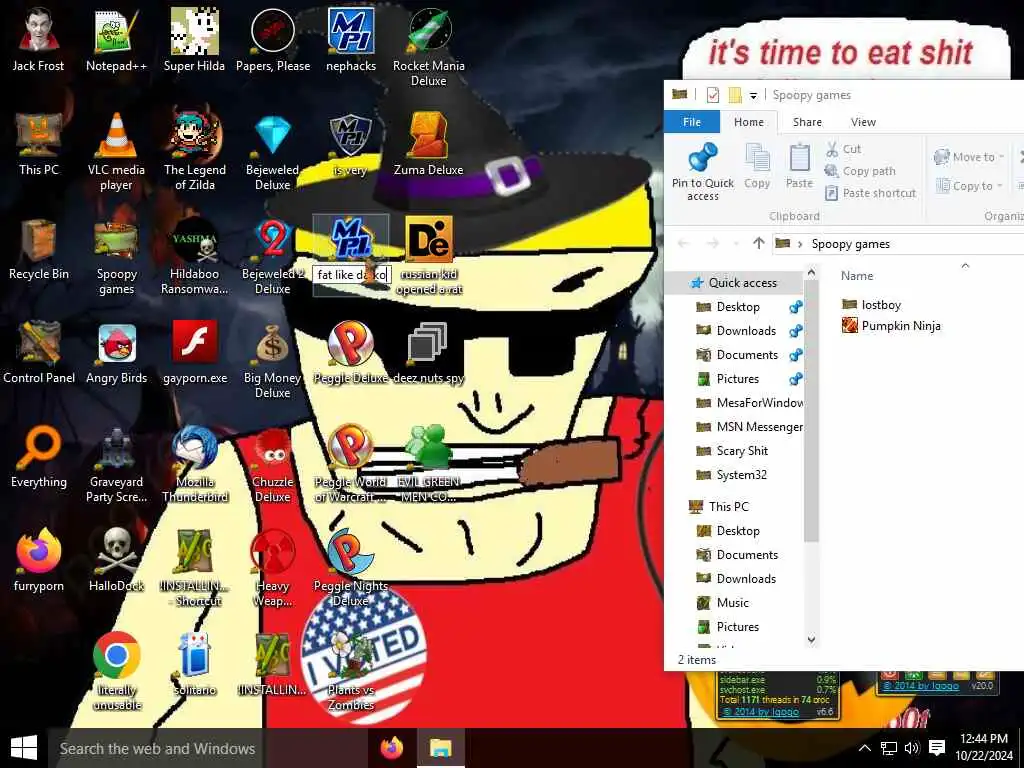
Task: Open Music under This PC
Action: pyautogui.click(x=732, y=602)
